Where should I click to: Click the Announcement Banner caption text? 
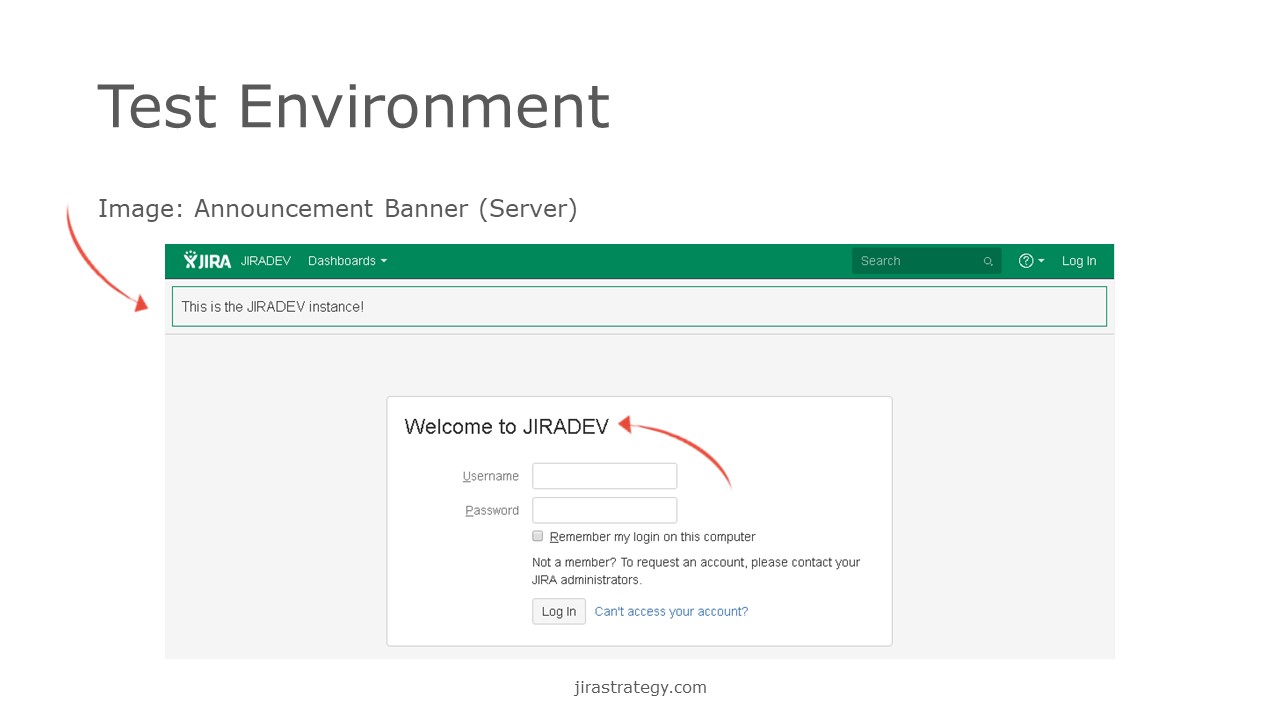click(338, 209)
